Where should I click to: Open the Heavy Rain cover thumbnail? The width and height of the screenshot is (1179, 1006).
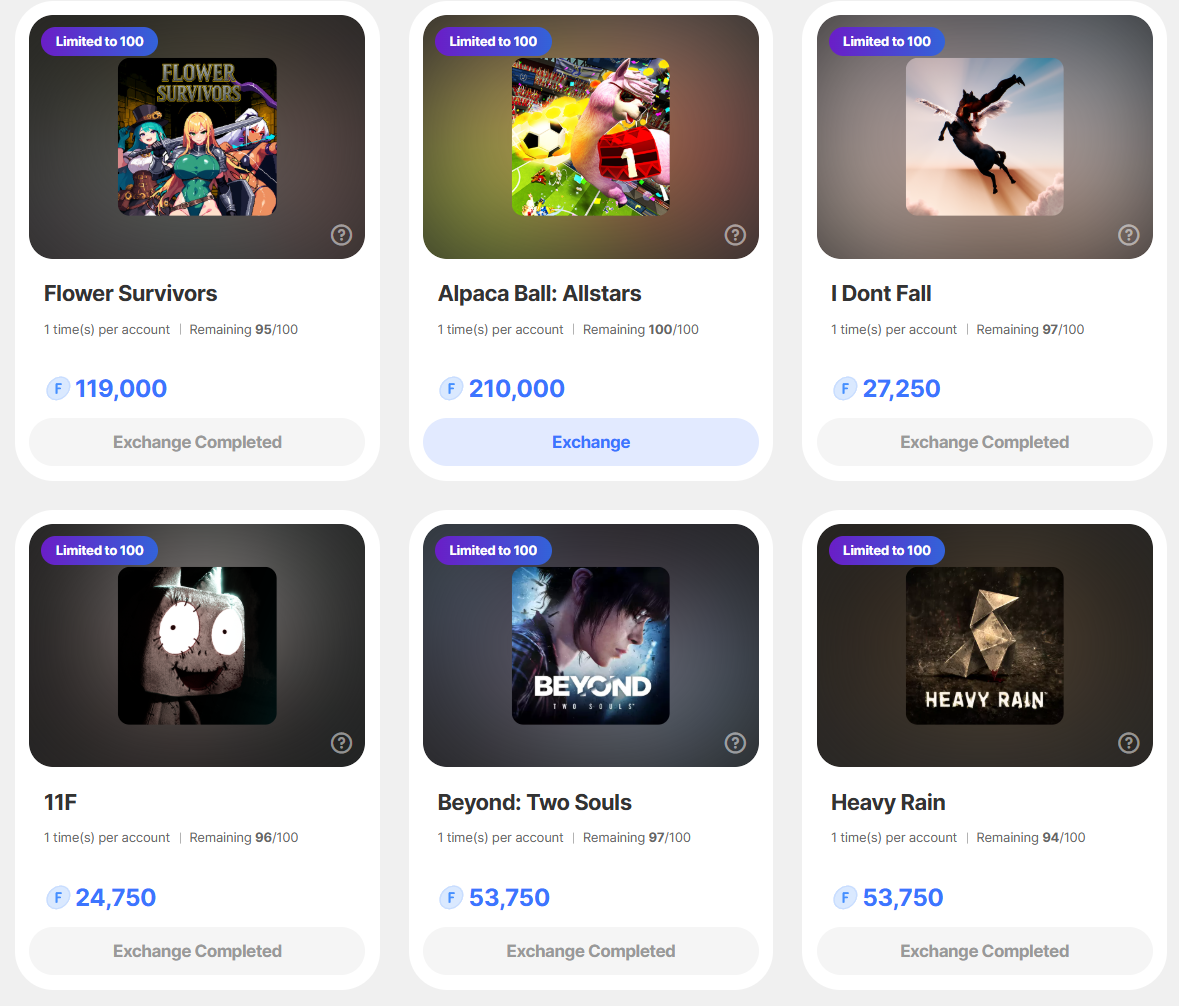click(984, 645)
